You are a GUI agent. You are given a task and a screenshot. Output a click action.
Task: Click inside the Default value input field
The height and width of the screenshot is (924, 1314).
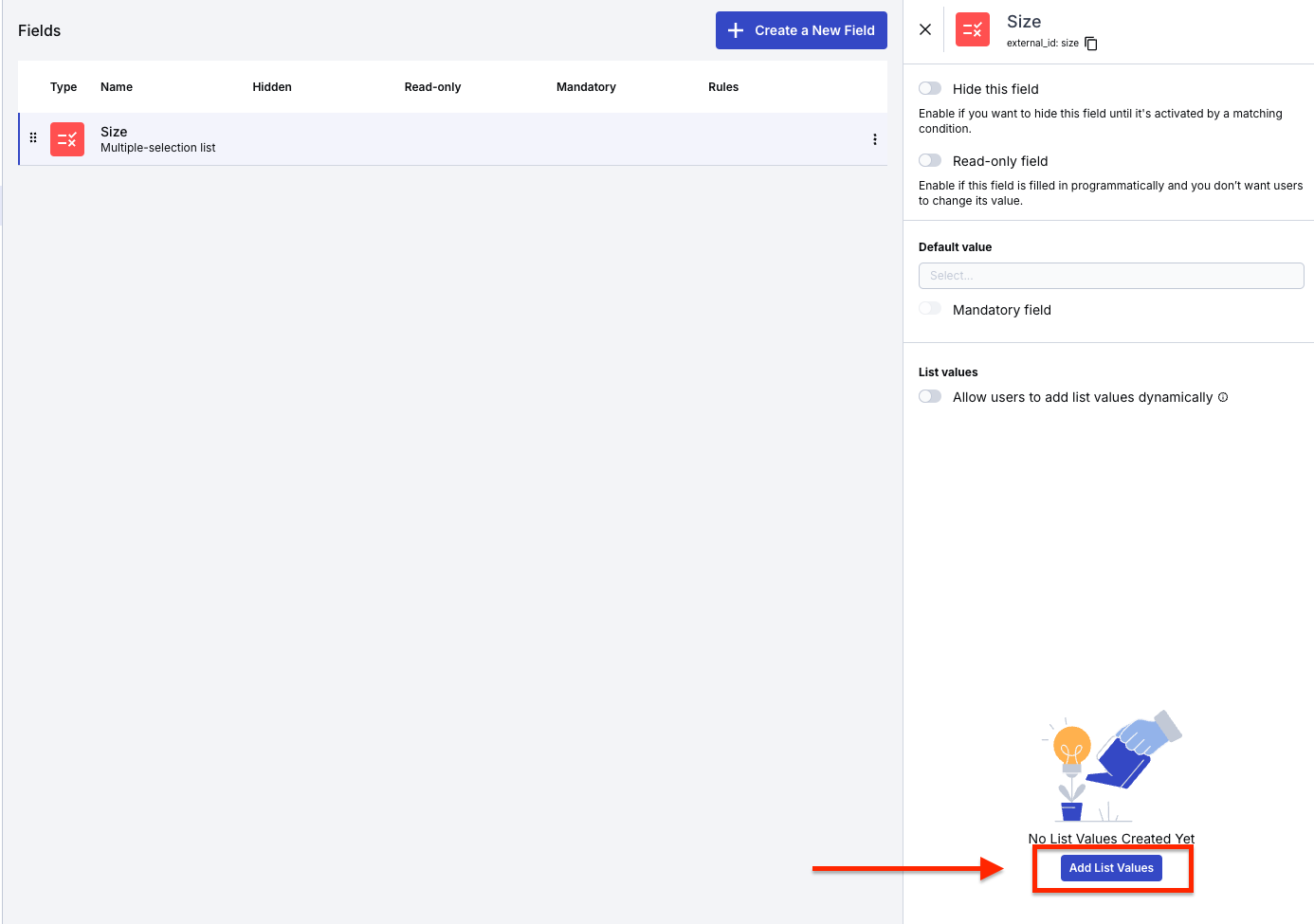1110,276
